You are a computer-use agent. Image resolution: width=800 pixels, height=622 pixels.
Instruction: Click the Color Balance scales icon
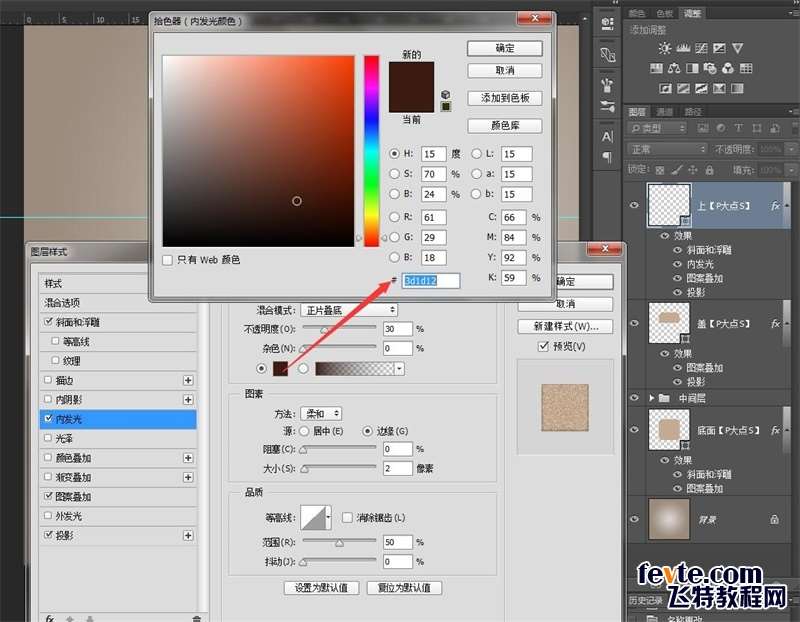coord(675,68)
